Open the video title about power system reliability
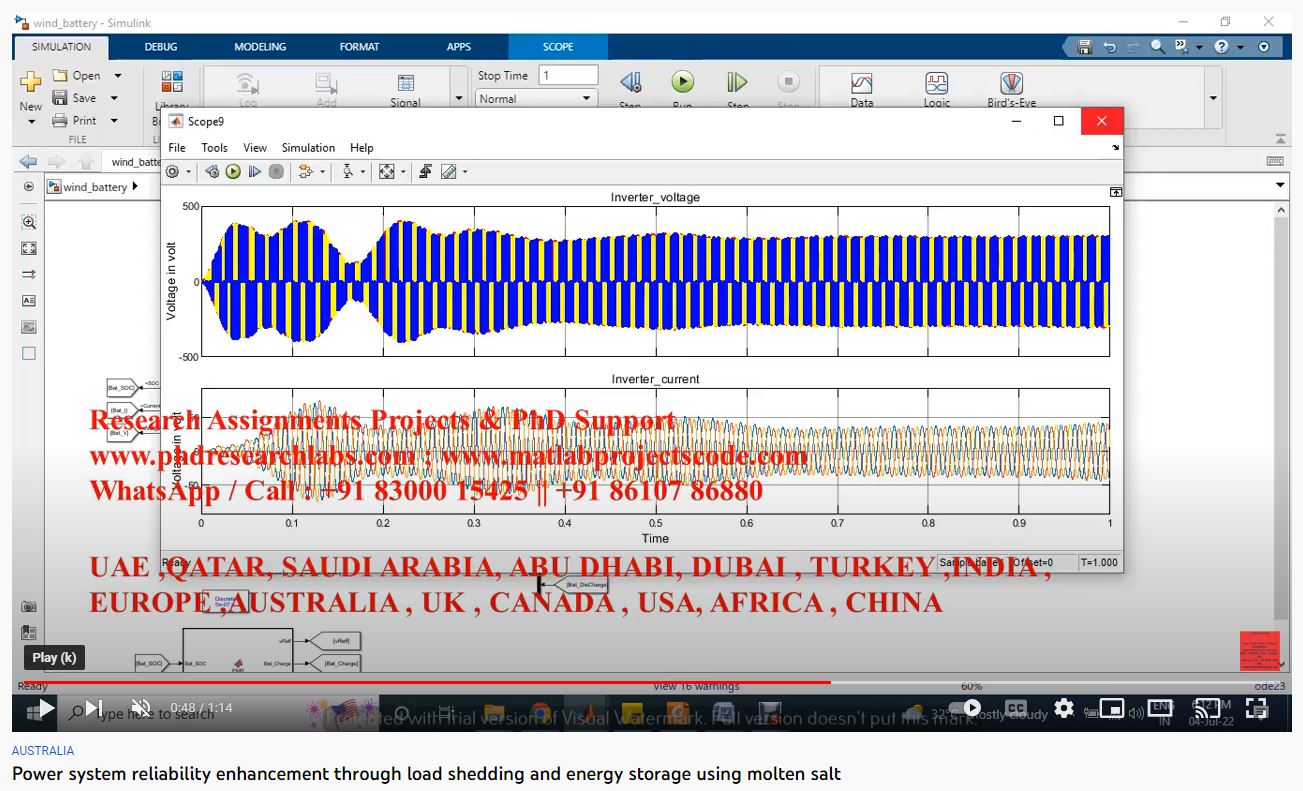The image size is (1303, 791). tap(426, 774)
